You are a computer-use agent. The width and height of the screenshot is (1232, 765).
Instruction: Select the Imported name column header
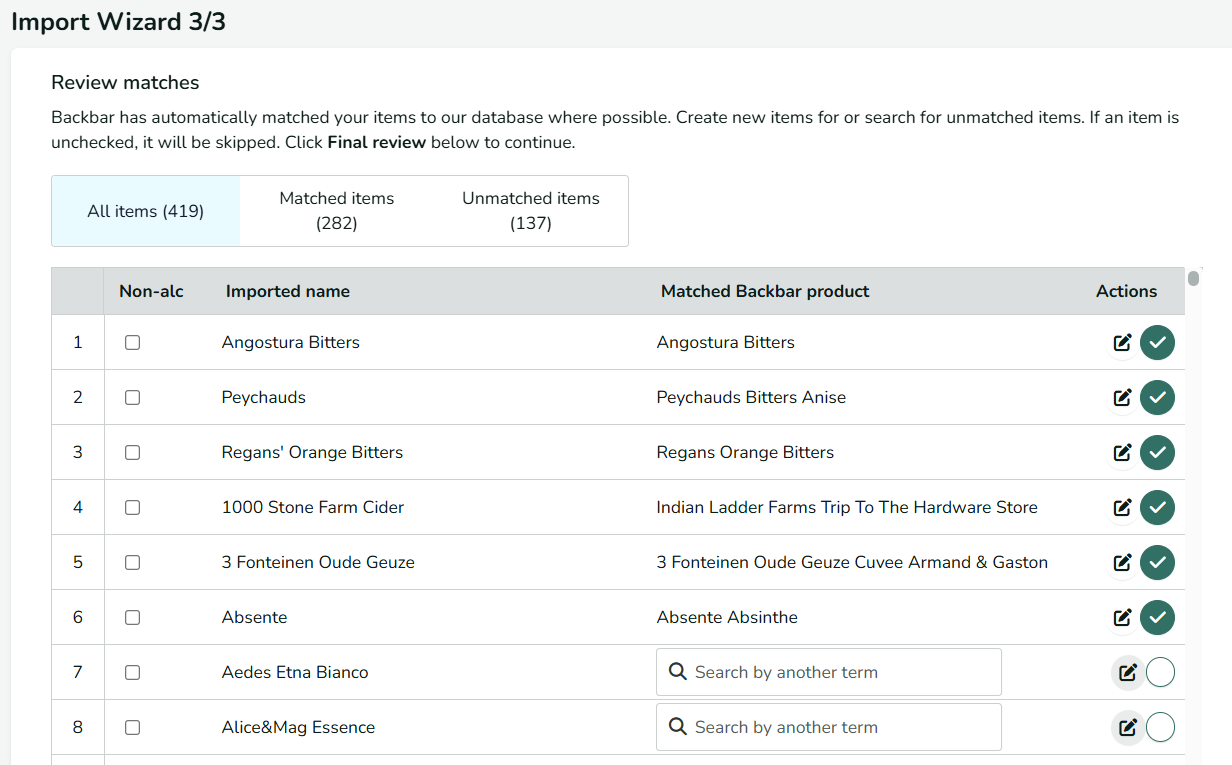288,292
